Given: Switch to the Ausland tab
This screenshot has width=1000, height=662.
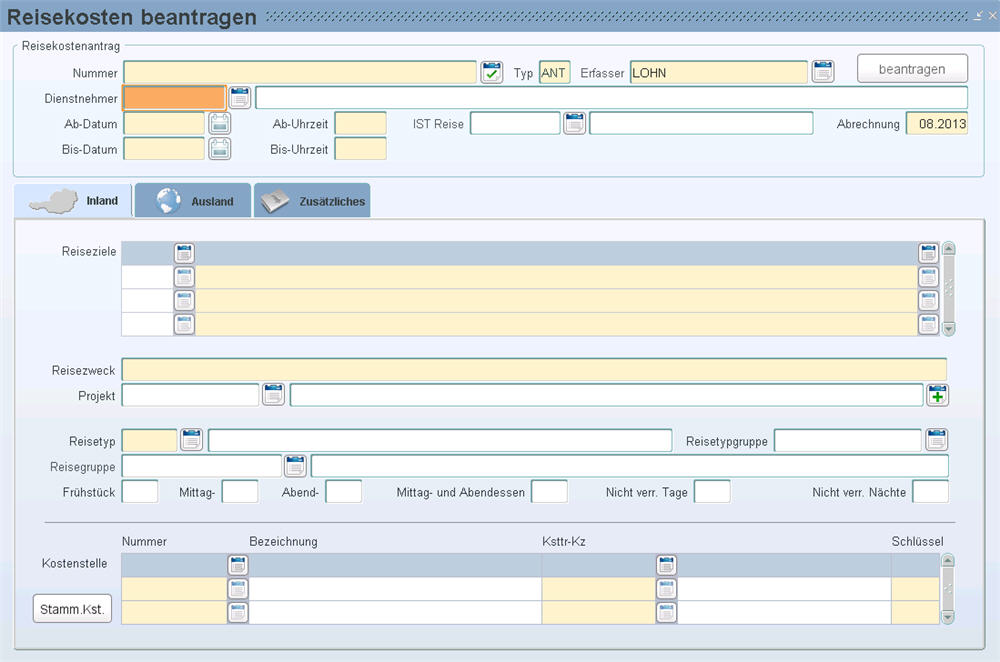Looking at the screenshot, I should pos(194,201).
